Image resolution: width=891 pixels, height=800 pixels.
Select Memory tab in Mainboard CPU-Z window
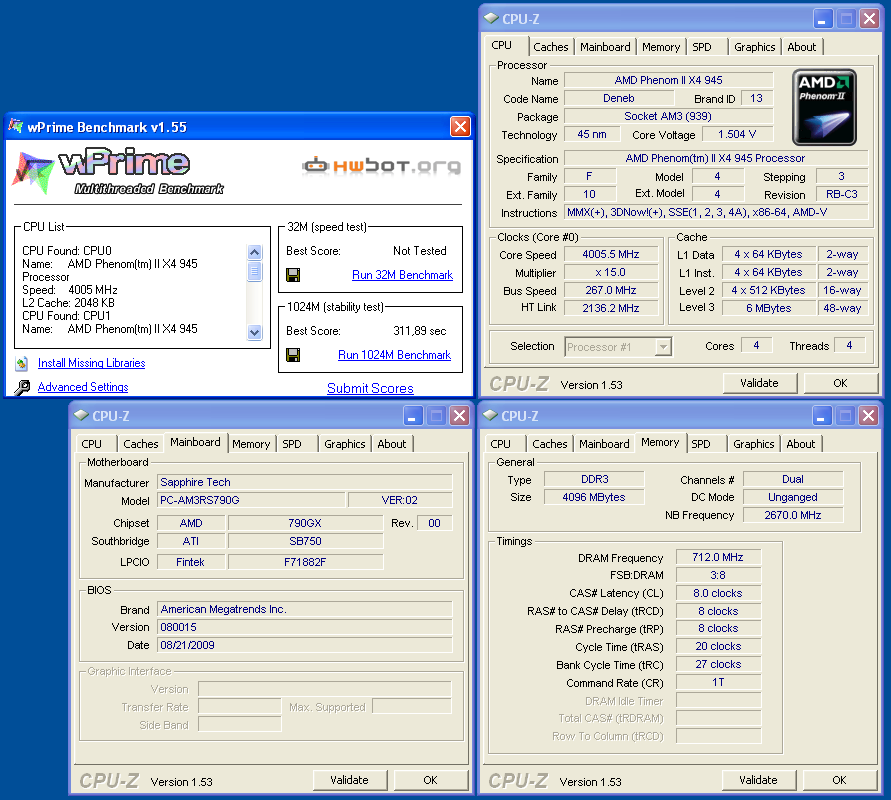pos(251,444)
